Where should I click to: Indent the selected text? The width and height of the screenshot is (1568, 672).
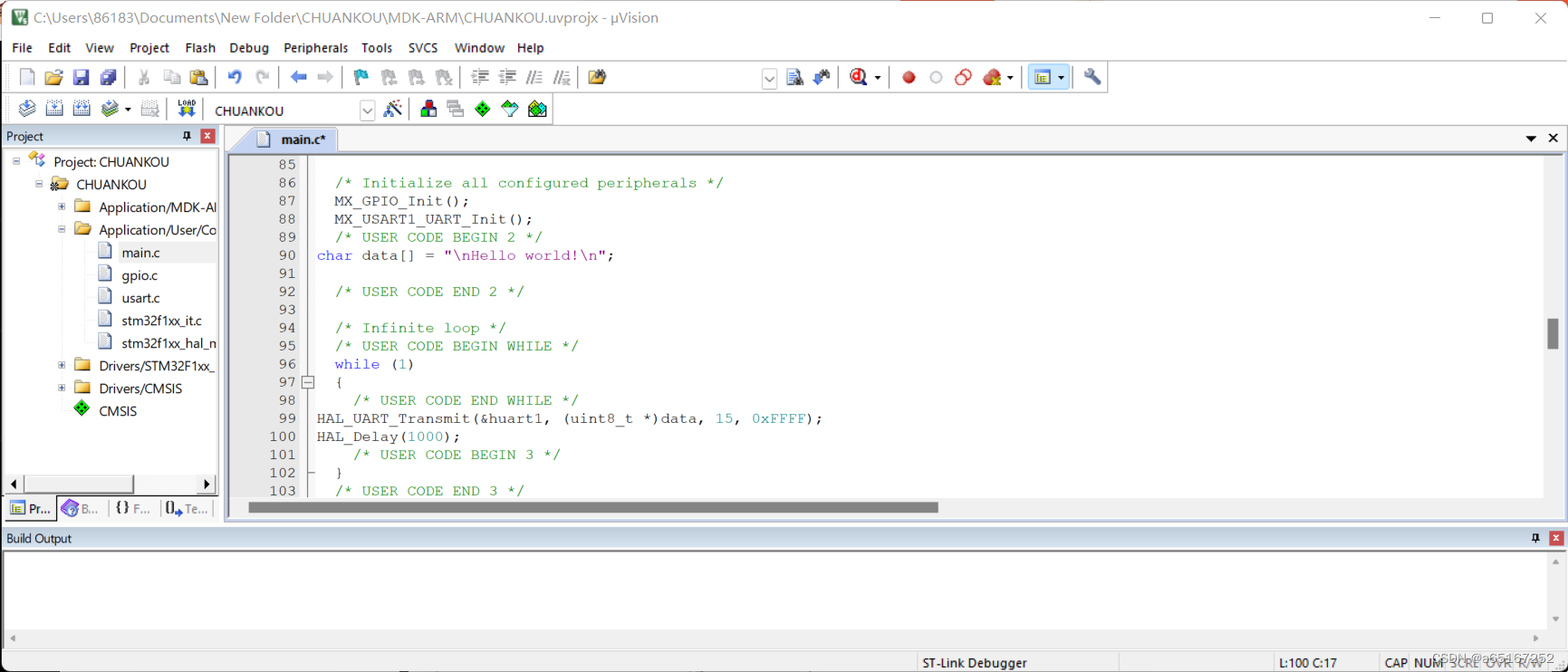(x=480, y=78)
